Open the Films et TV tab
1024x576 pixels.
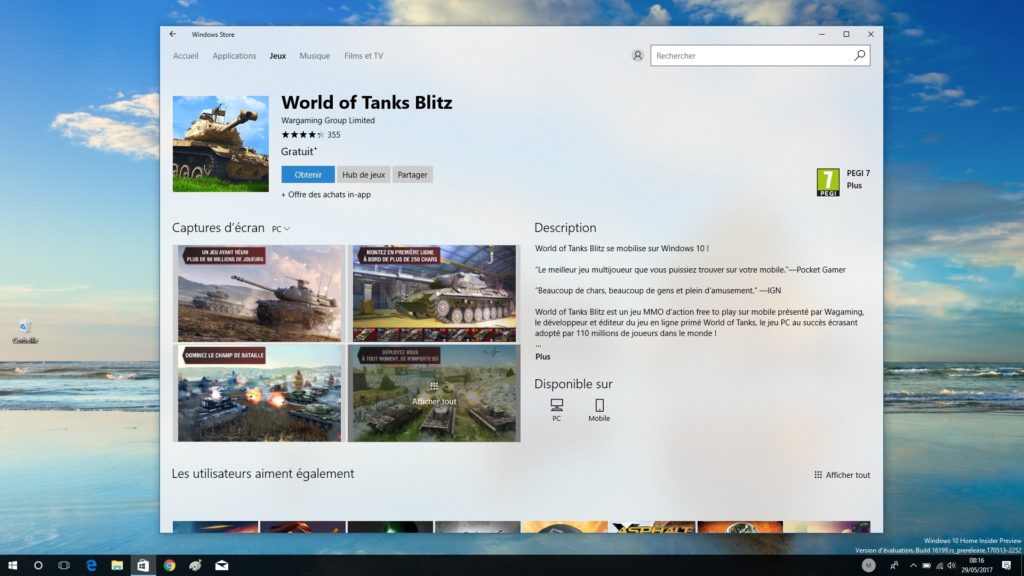click(364, 56)
